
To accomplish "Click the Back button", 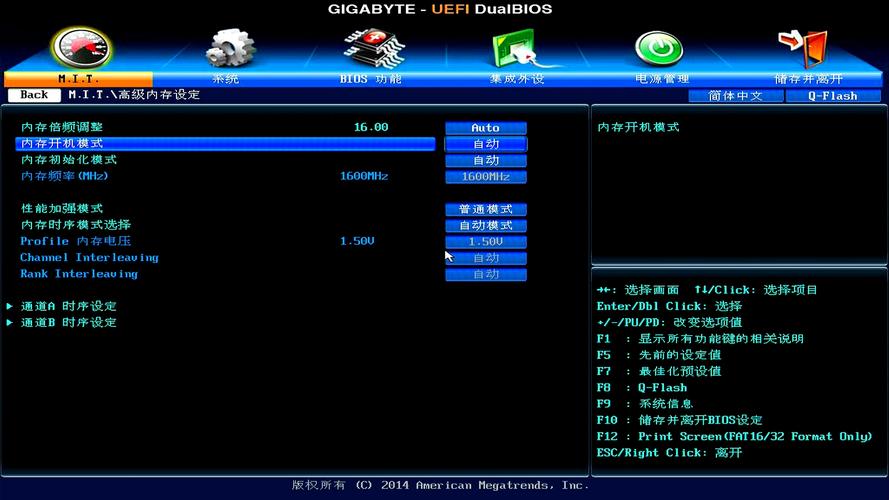I will [34, 95].
